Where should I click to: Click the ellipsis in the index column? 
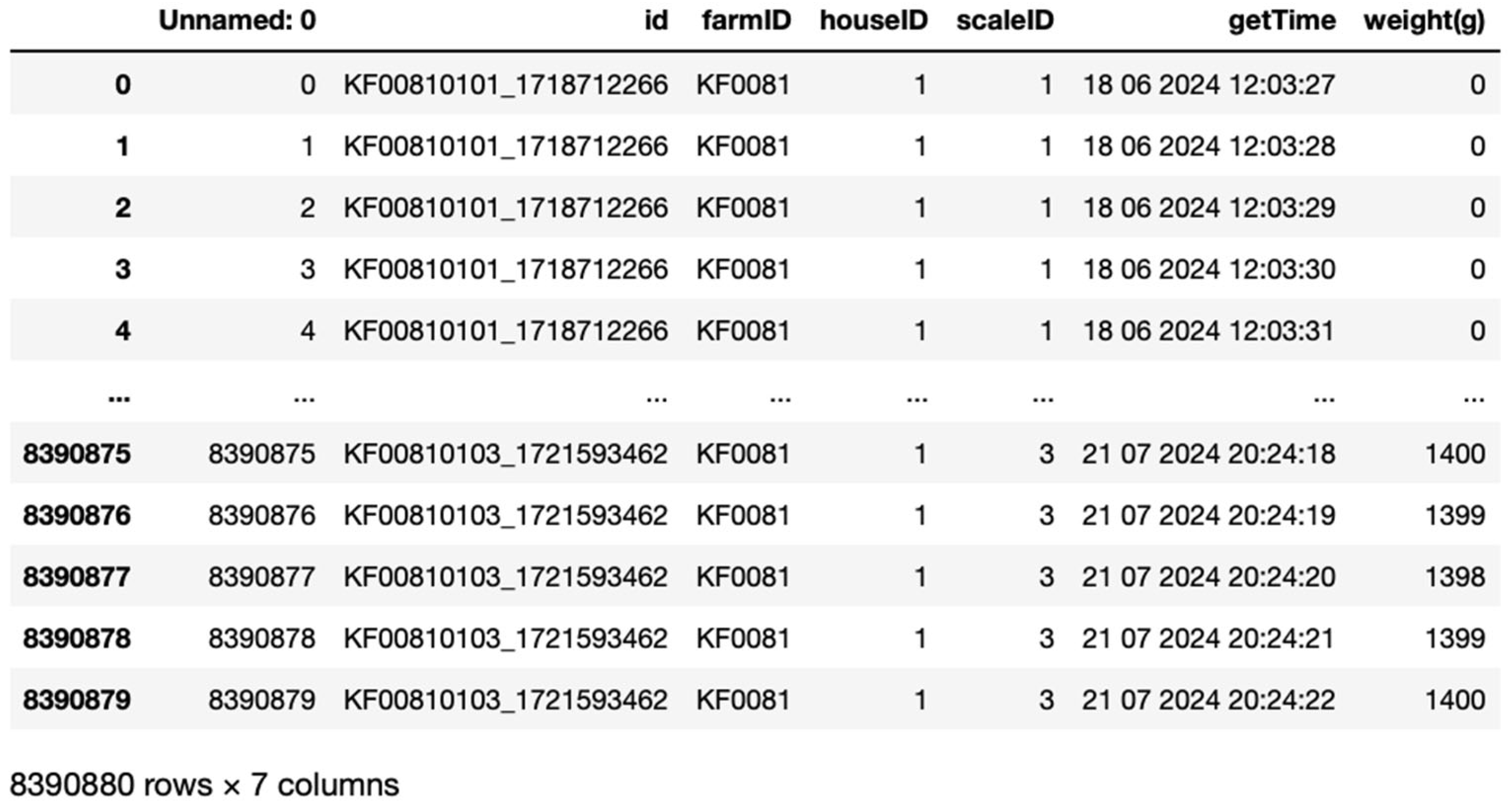click(119, 398)
